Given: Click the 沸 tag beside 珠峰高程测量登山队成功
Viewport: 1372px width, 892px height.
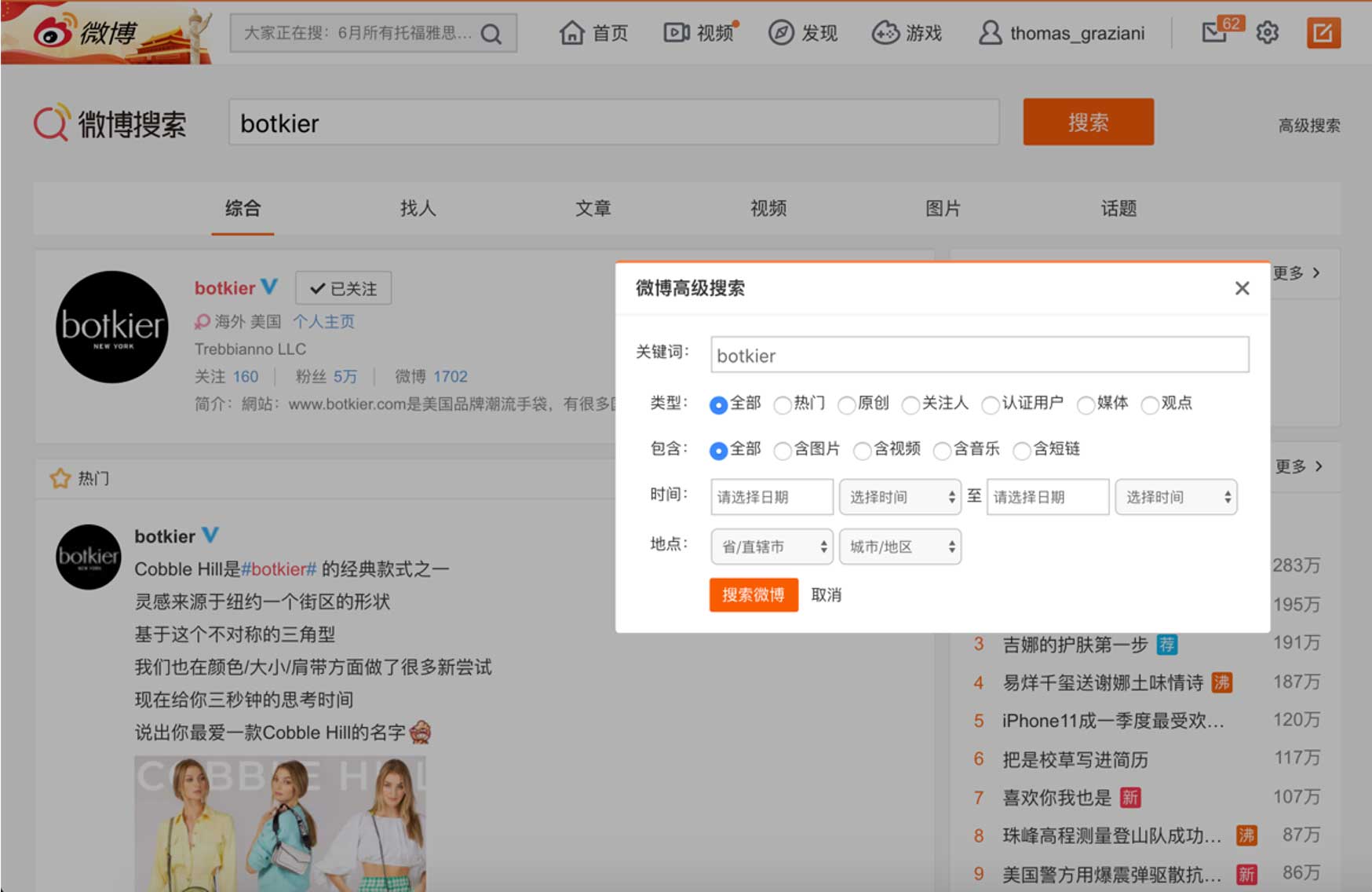Looking at the screenshot, I should 1246,835.
